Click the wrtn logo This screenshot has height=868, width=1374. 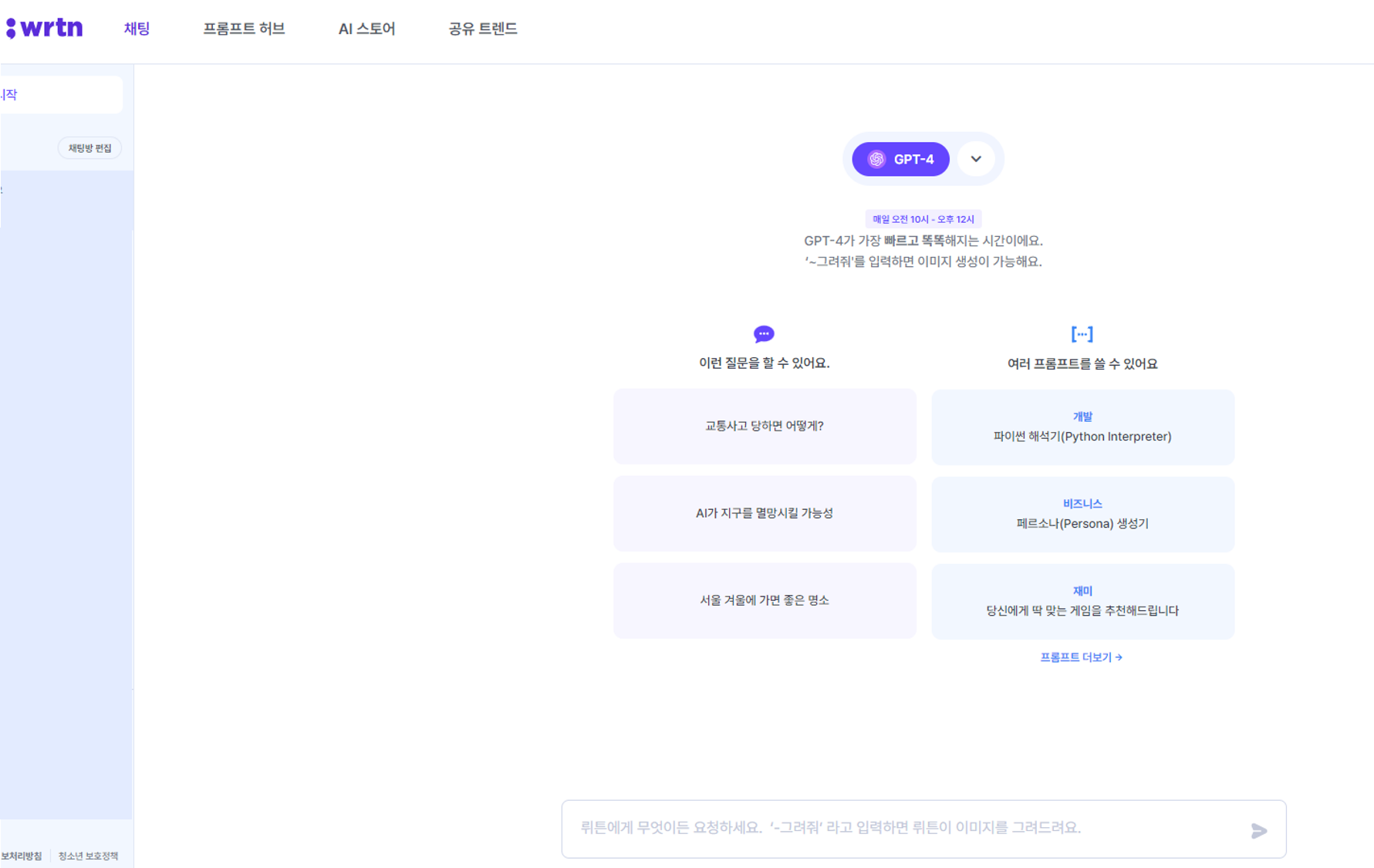click(x=44, y=27)
